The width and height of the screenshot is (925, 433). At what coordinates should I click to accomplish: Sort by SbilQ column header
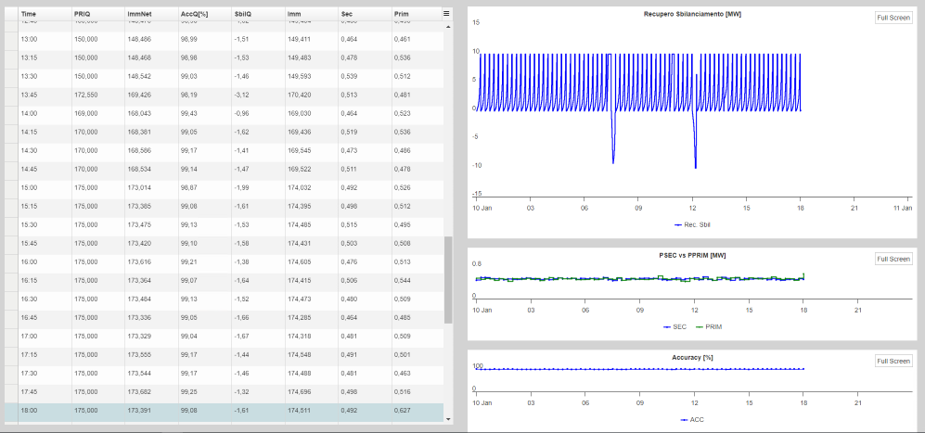(x=242, y=13)
